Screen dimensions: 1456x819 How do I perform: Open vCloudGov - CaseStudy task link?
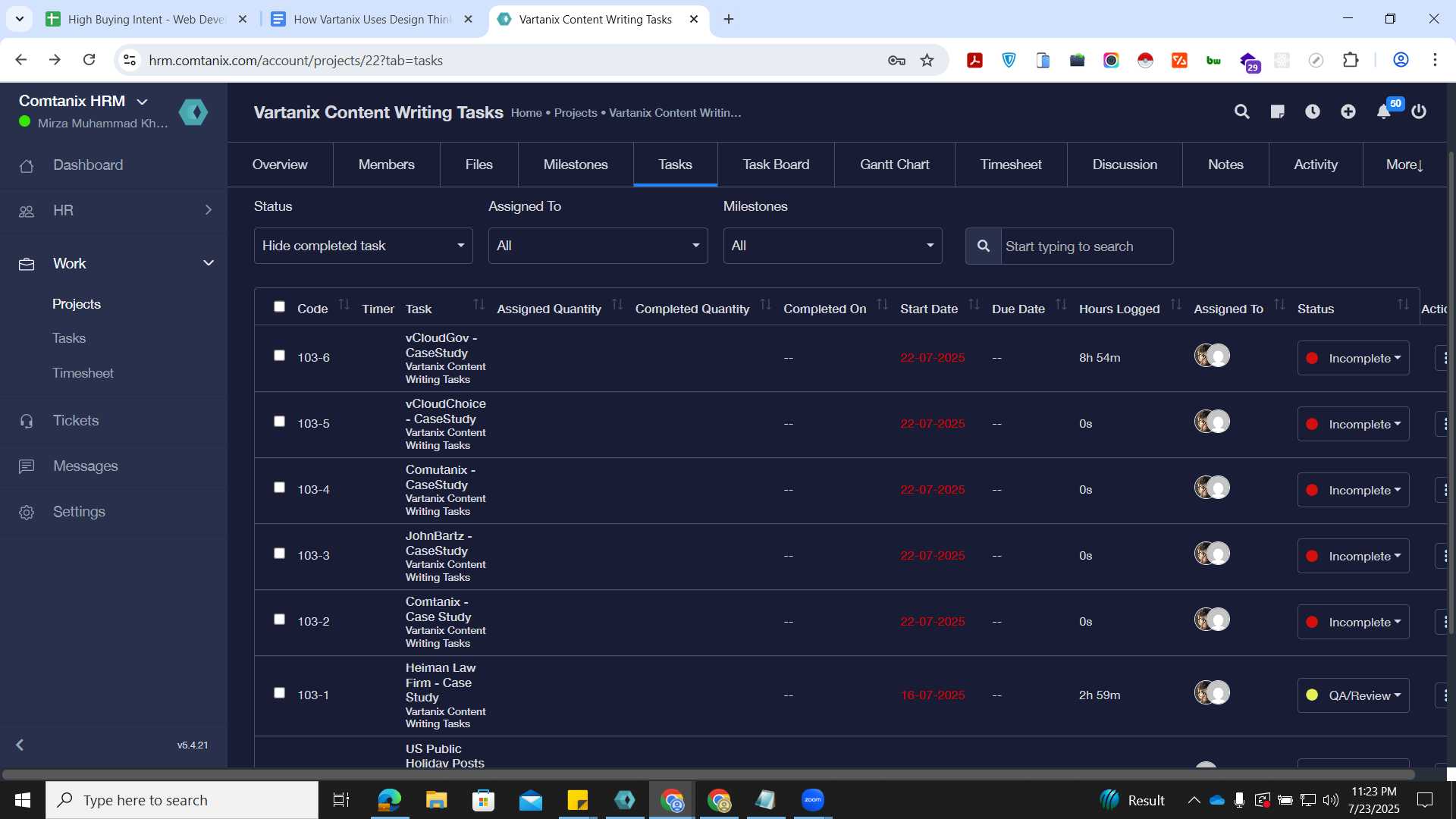(441, 345)
